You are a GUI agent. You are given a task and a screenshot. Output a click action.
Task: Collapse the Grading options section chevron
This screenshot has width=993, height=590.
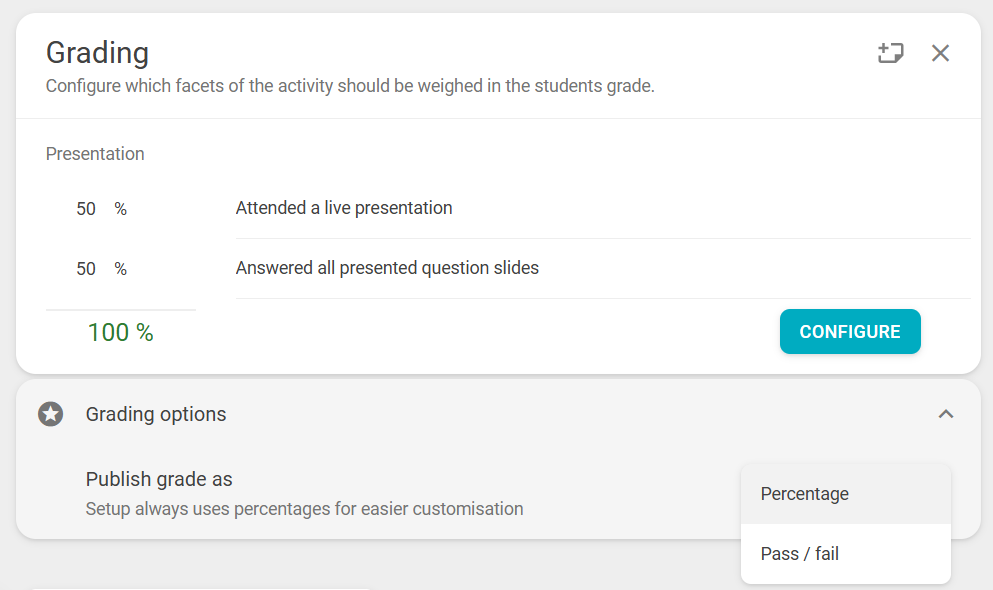coord(946,414)
